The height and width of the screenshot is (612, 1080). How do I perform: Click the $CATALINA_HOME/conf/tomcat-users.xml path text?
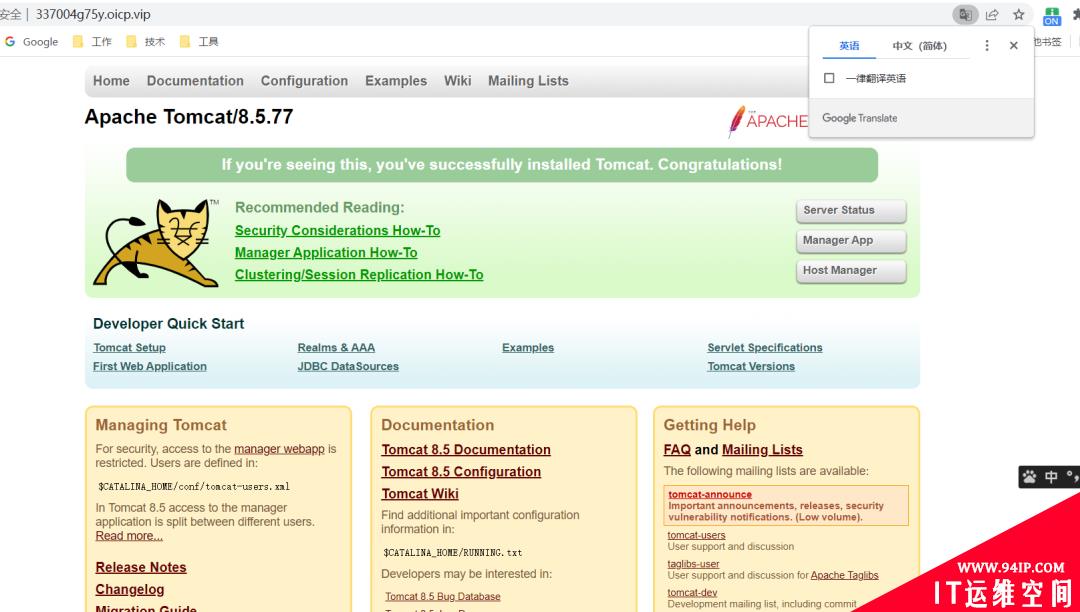pos(194,486)
